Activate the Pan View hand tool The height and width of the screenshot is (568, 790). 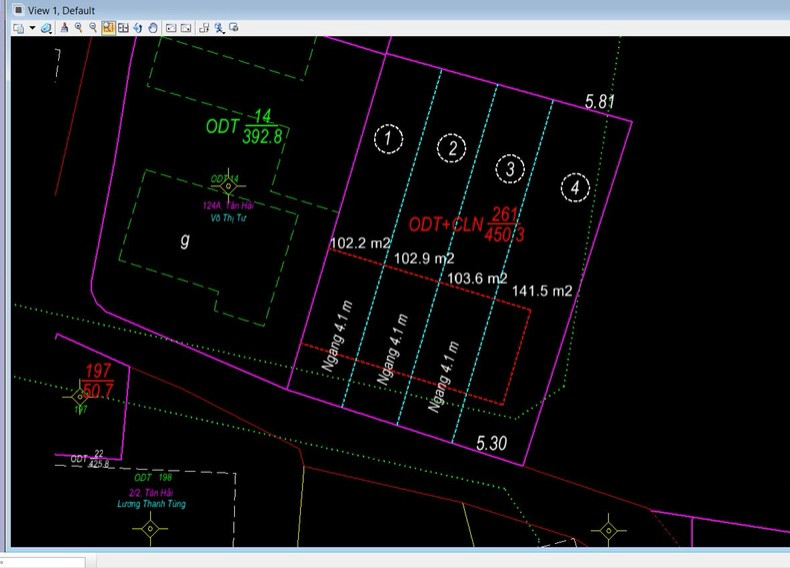point(153,28)
